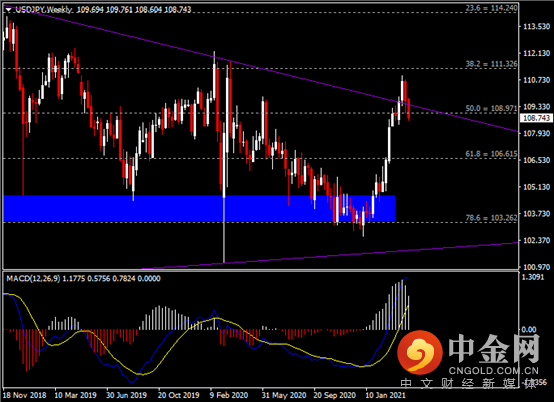The width and height of the screenshot is (554, 402).
Task: Click the 102.370 price axis value
Action: pyautogui.click(x=536, y=241)
